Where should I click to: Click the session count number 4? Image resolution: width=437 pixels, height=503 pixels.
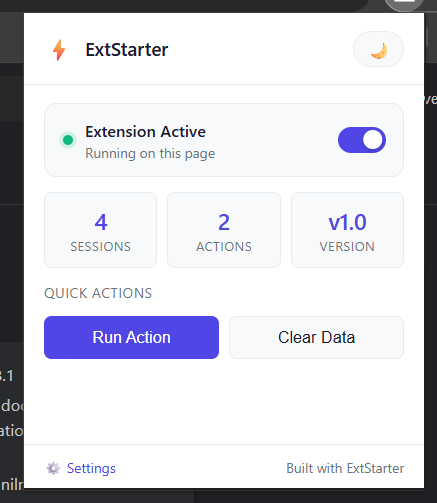(101, 222)
